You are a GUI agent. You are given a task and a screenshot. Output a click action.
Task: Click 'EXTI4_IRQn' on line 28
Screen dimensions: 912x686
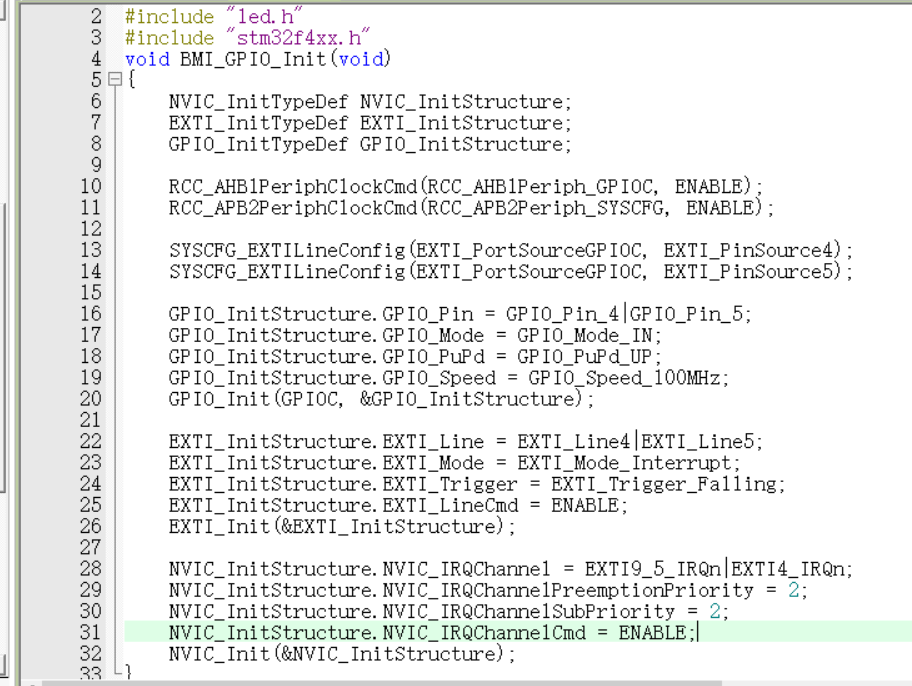click(788, 568)
